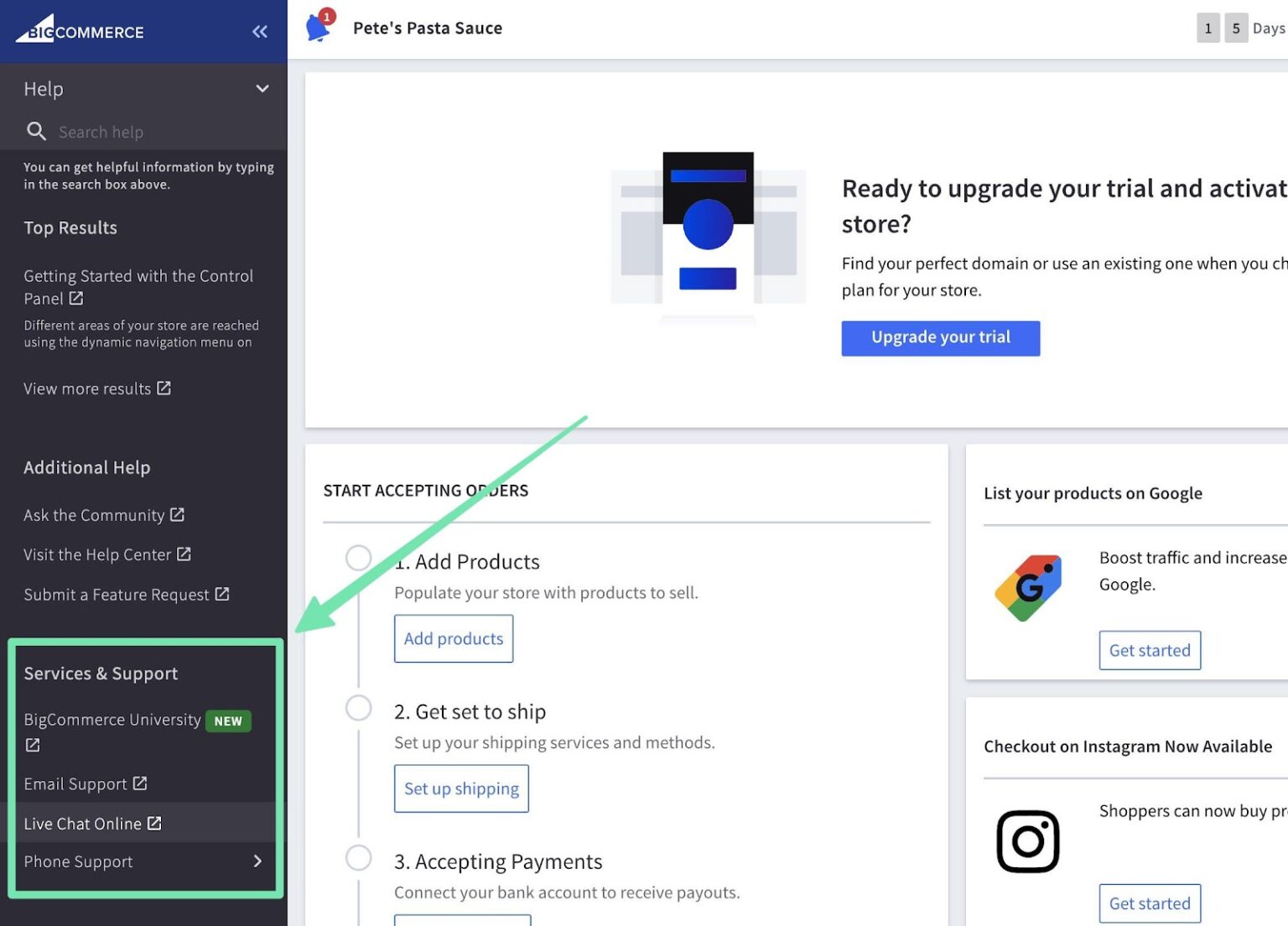Image resolution: width=1288 pixels, height=926 pixels.
Task: Click the trial days remaining counter
Action: coord(1241,28)
